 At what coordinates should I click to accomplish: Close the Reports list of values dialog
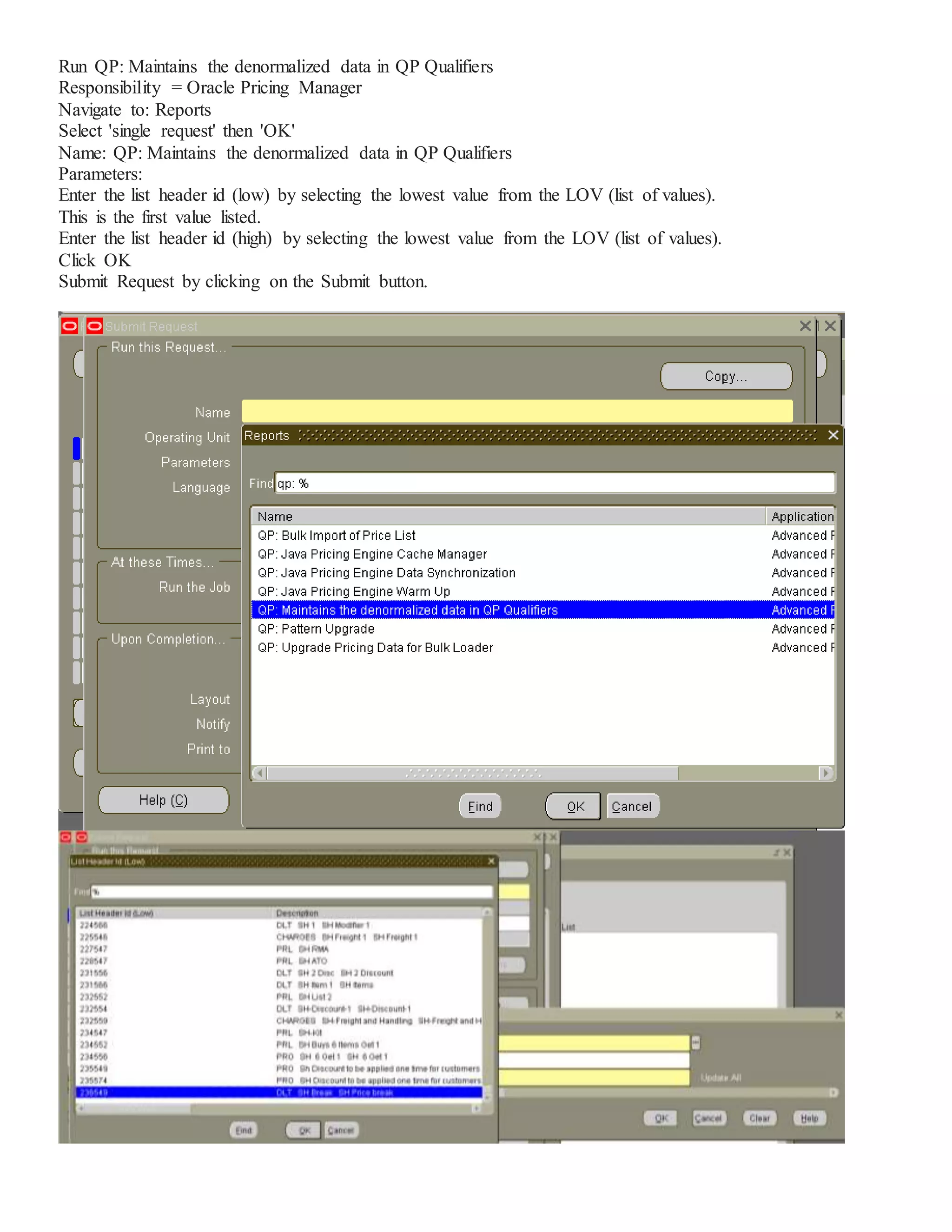pos(833,435)
